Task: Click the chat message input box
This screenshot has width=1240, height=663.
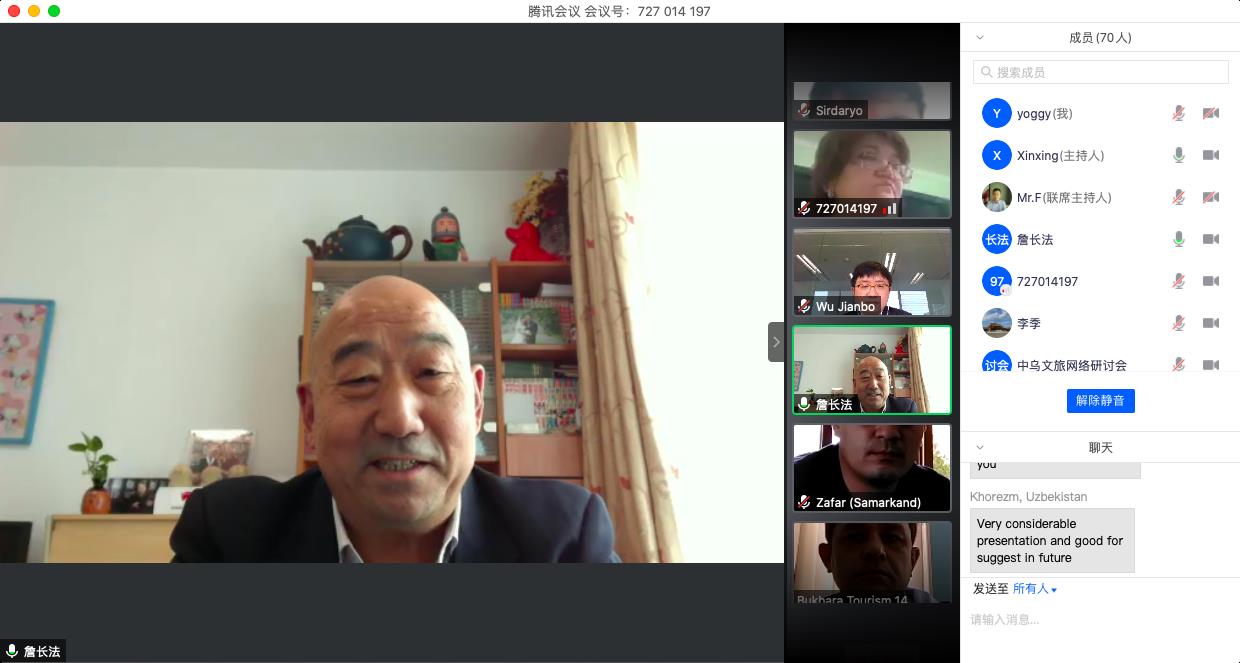Action: pos(1100,620)
